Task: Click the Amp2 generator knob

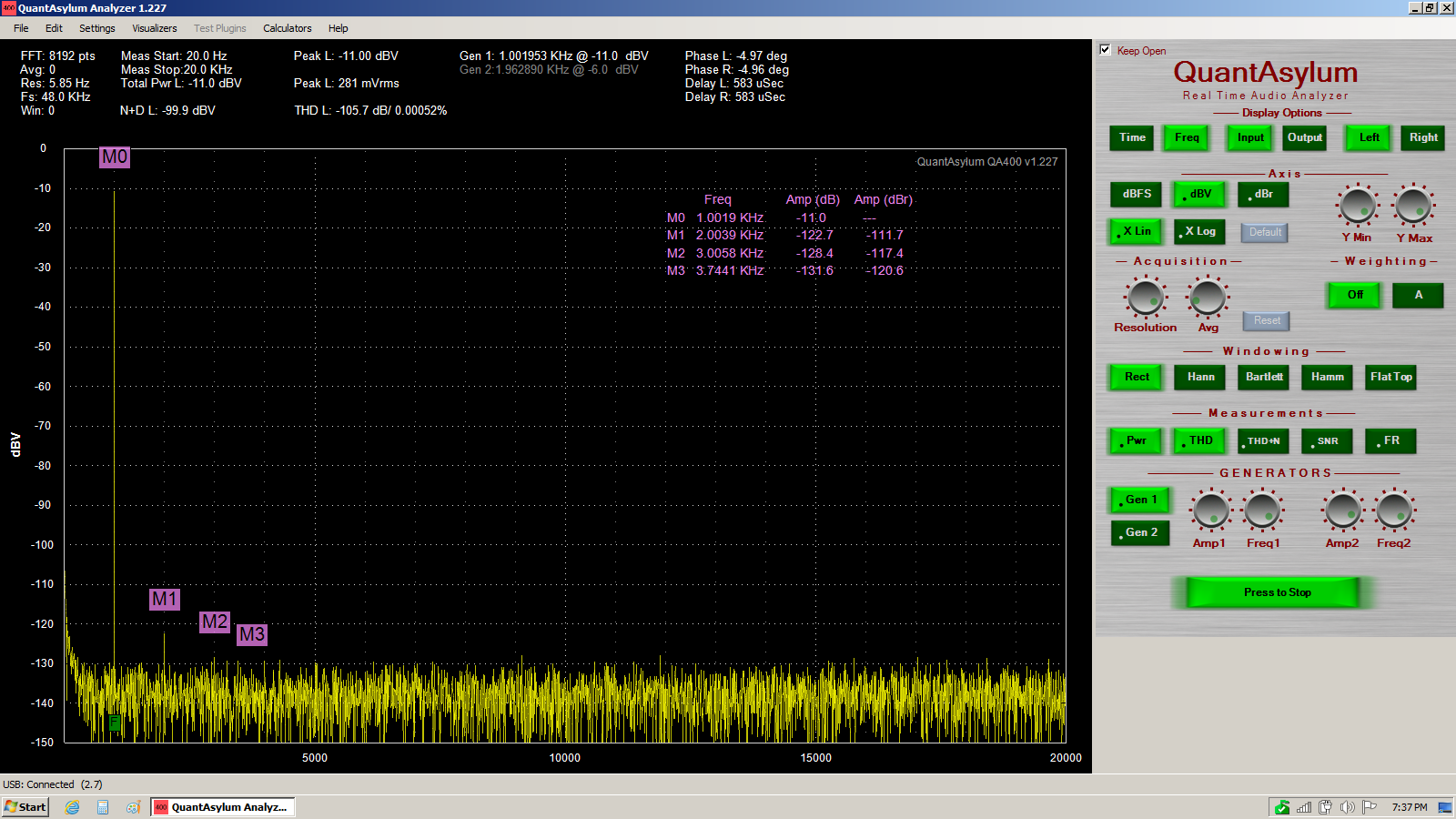Action: 1343,511
